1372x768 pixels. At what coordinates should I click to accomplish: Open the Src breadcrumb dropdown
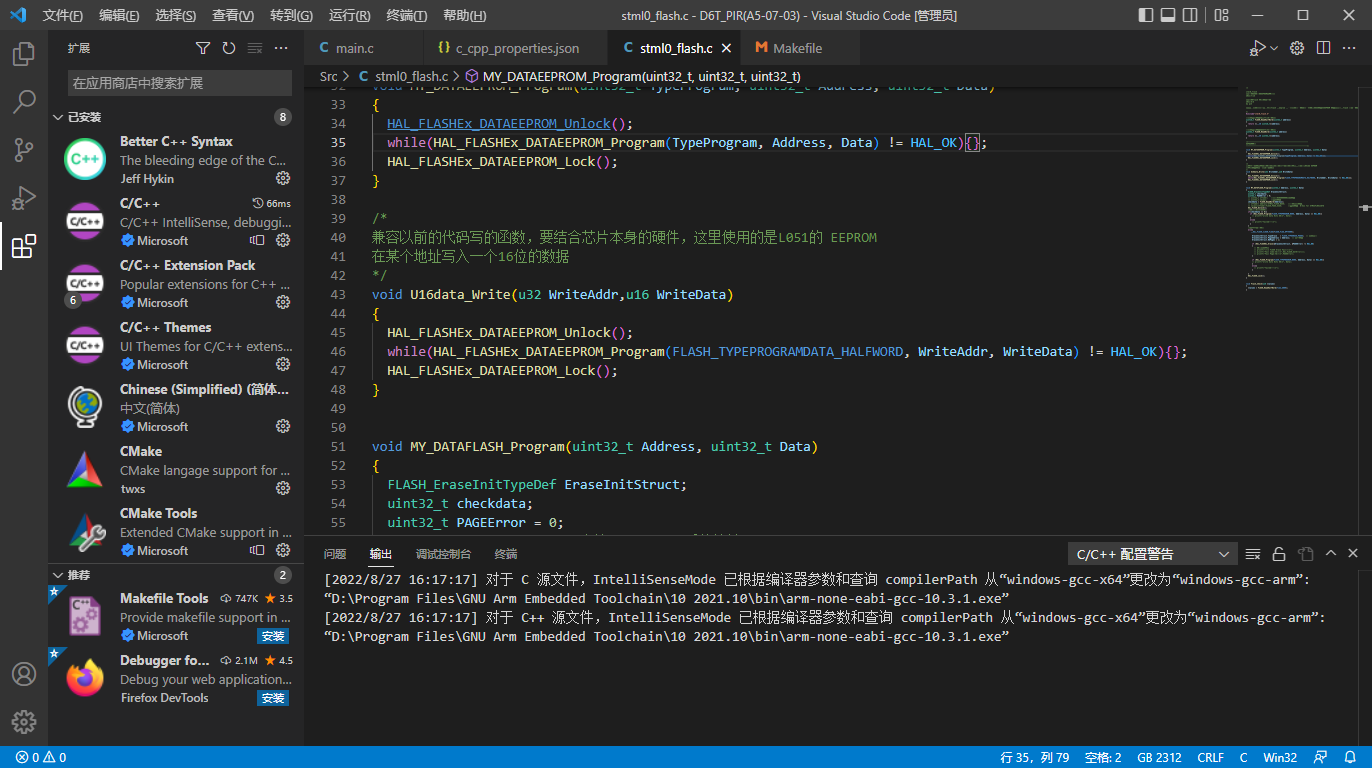pos(329,76)
